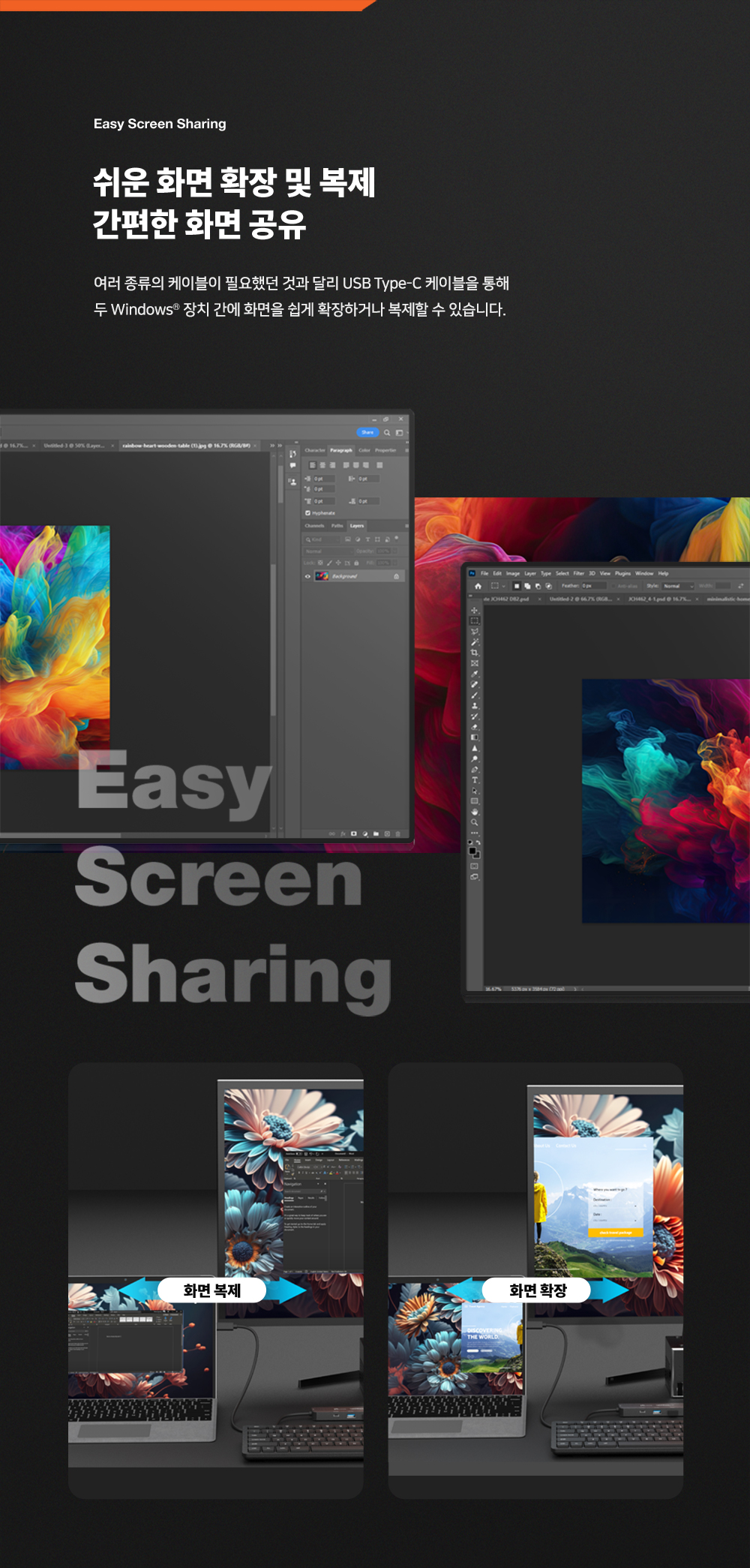
Task: Open the Style dropdown set to Normal
Action: [677, 586]
